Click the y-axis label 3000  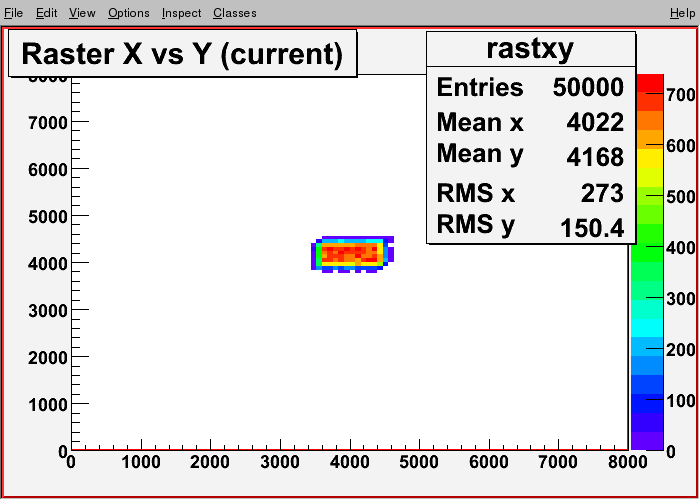point(48,311)
